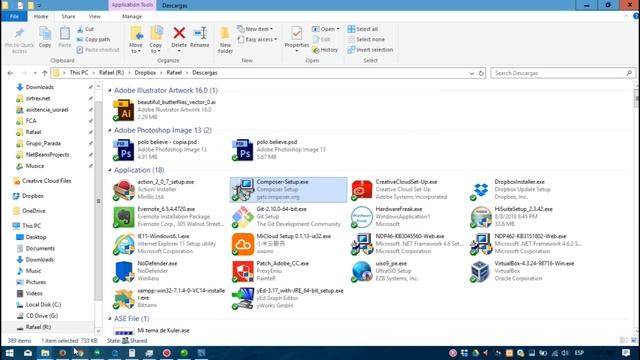Click the Pin to Quick access icon
This screenshot has height=360, width=640.
(19, 34)
